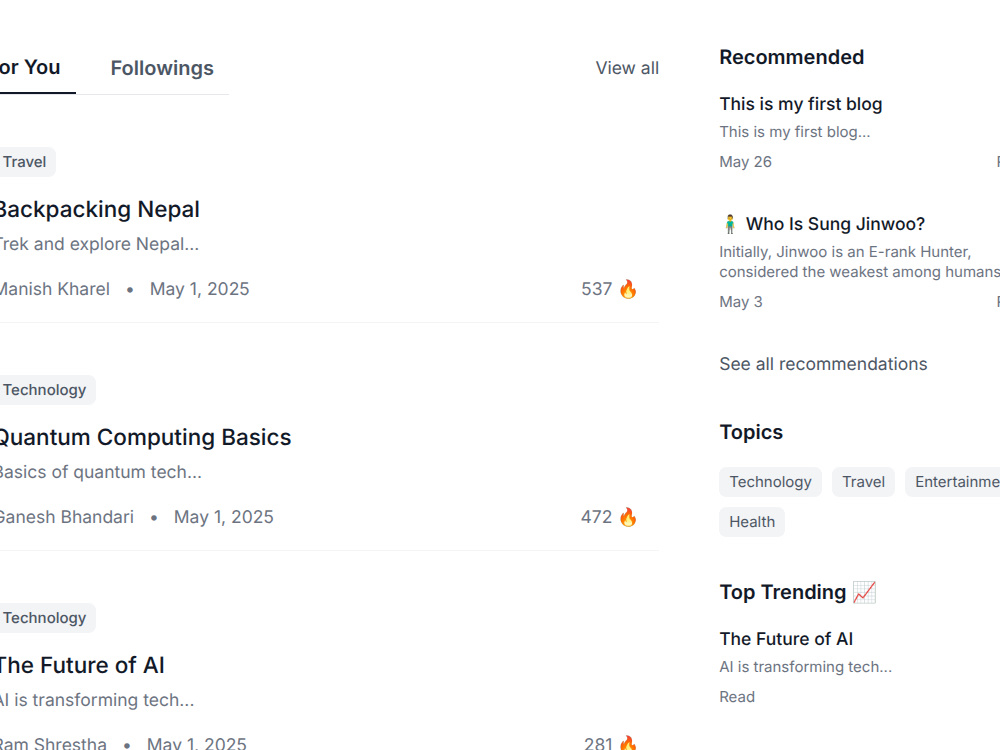
Task: Click the fire icon beside 281
Action: pyautogui.click(x=628, y=742)
